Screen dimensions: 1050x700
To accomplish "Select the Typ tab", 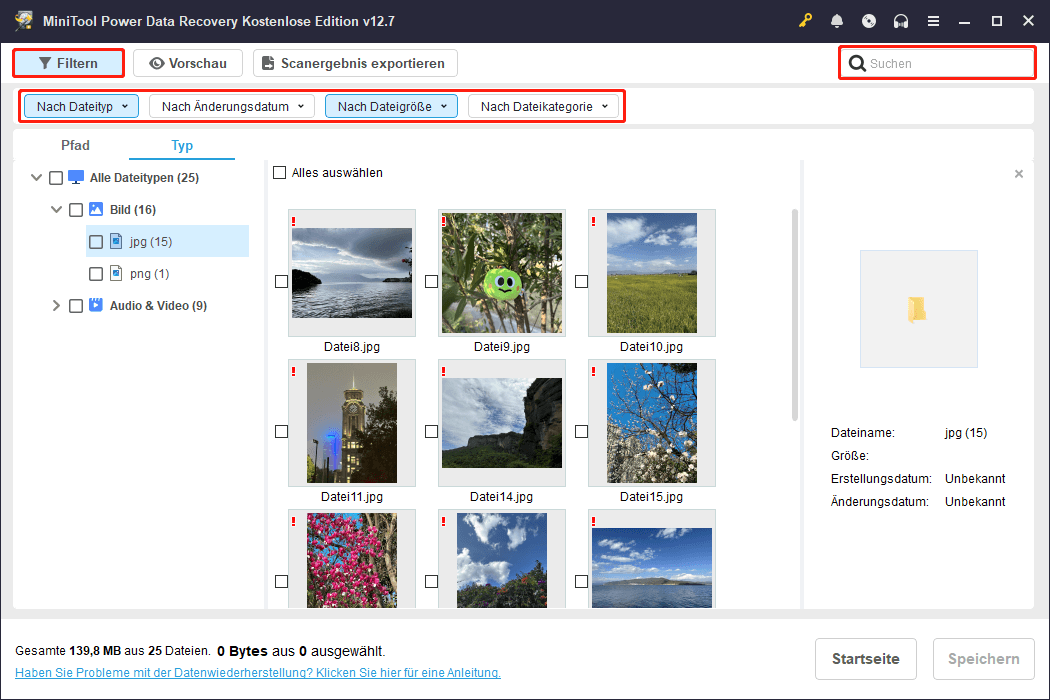I will point(181,145).
